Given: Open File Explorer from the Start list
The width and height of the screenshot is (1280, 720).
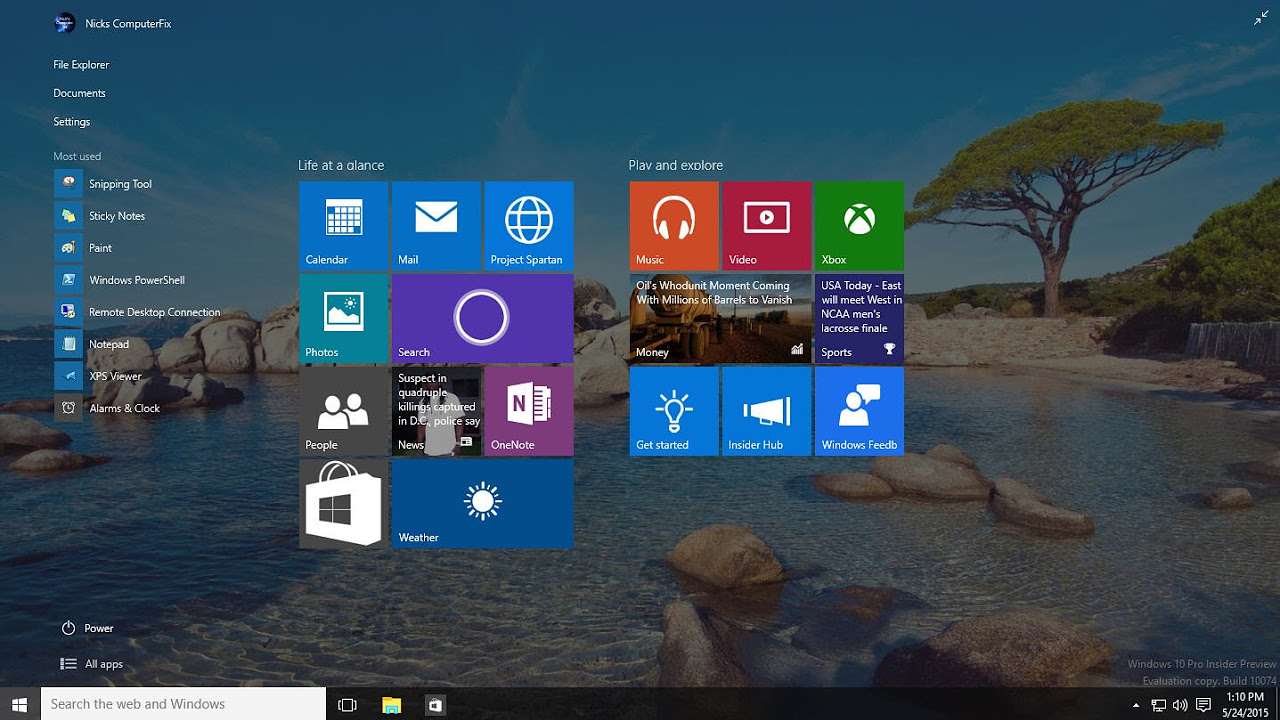Looking at the screenshot, I should (81, 65).
